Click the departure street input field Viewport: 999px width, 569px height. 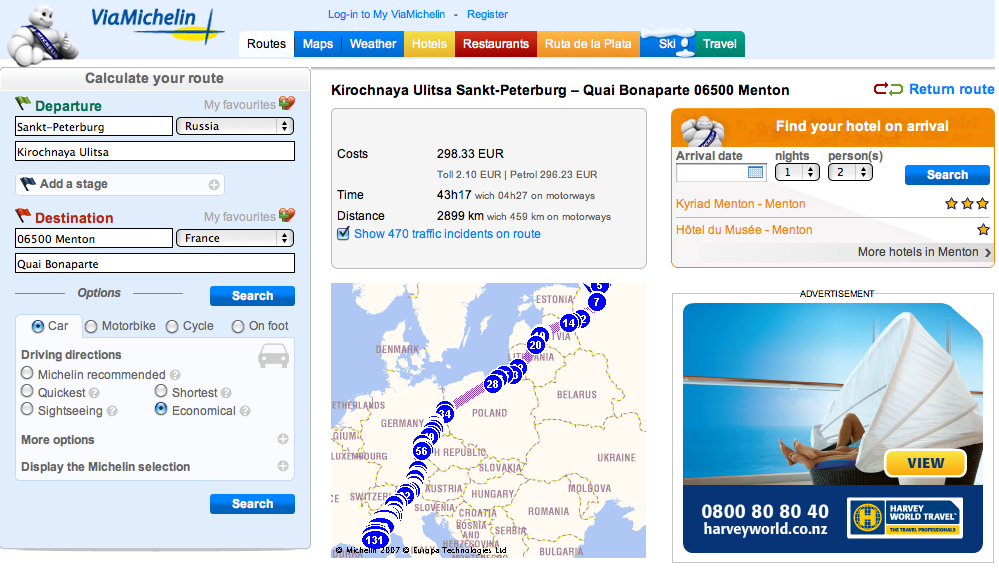click(155, 152)
